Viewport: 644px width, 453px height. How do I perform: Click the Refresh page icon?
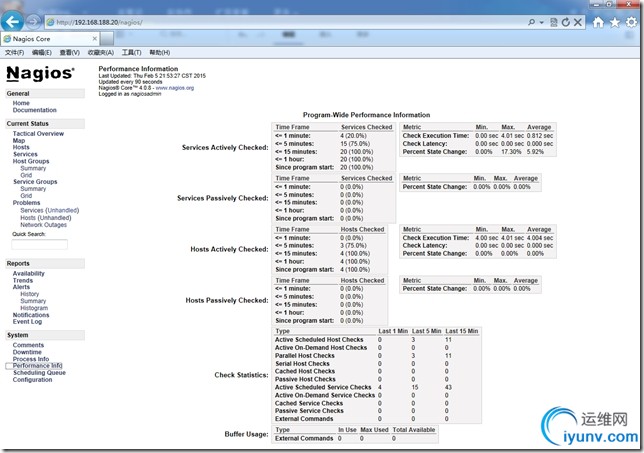pos(566,22)
